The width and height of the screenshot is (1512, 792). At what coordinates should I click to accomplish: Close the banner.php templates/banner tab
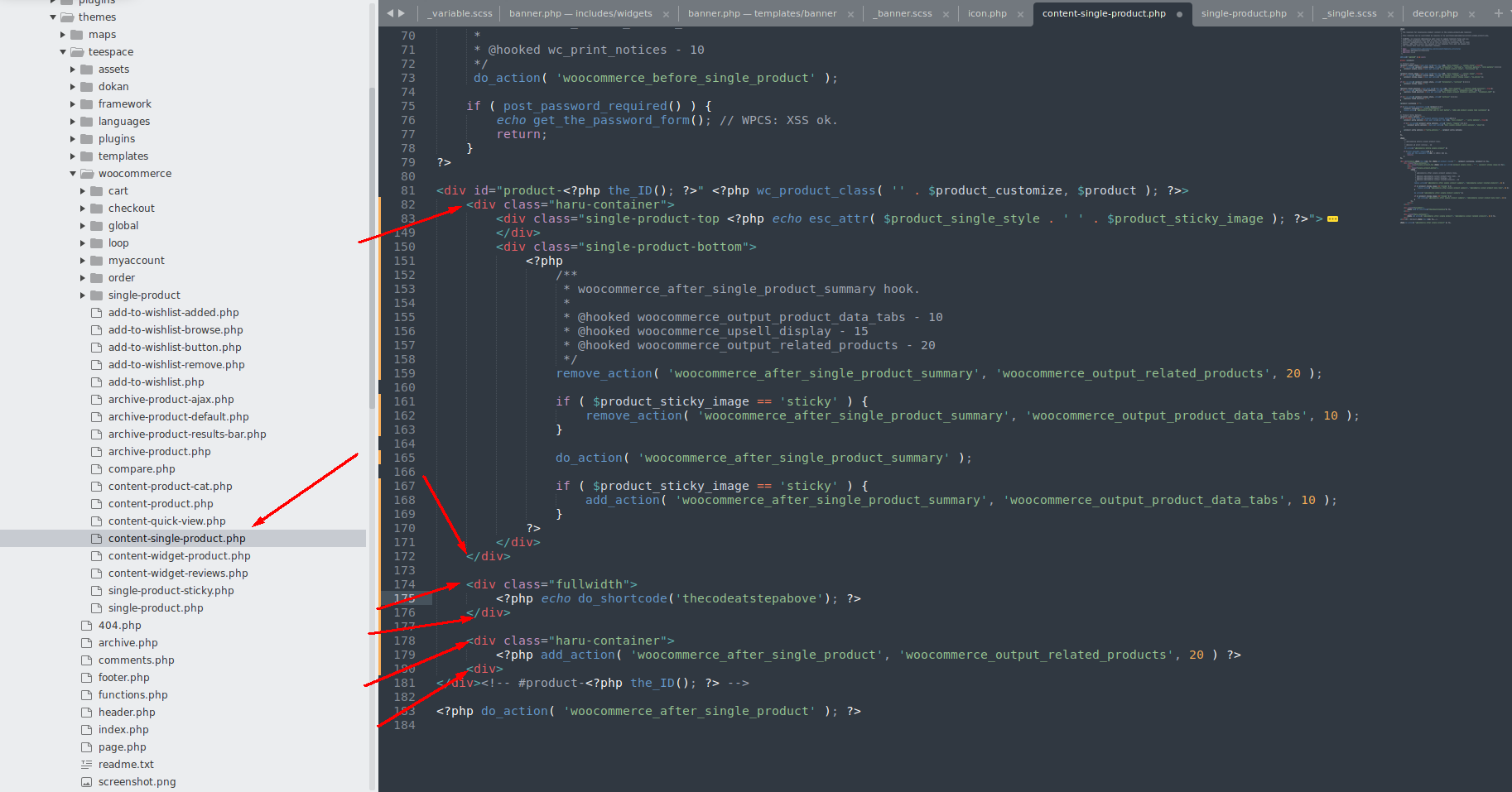click(x=850, y=14)
